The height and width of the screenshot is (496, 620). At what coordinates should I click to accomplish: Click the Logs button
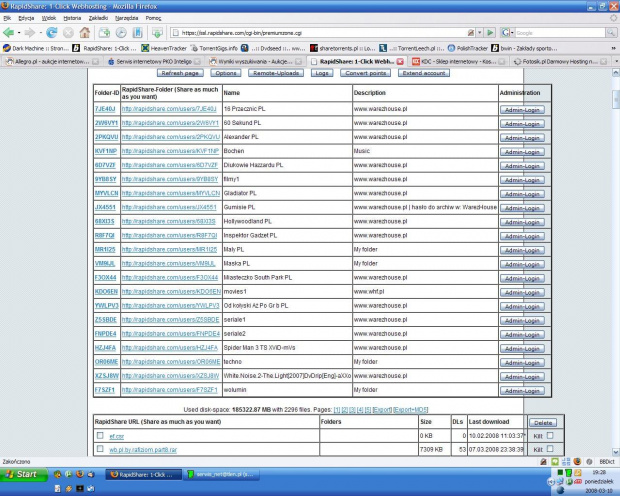[x=322, y=73]
